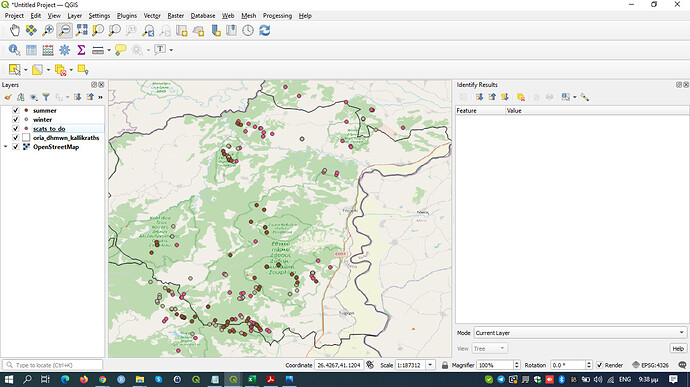Toggle the winter layer checkbox
690x387 pixels.
pyautogui.click(x=16, y=119)
